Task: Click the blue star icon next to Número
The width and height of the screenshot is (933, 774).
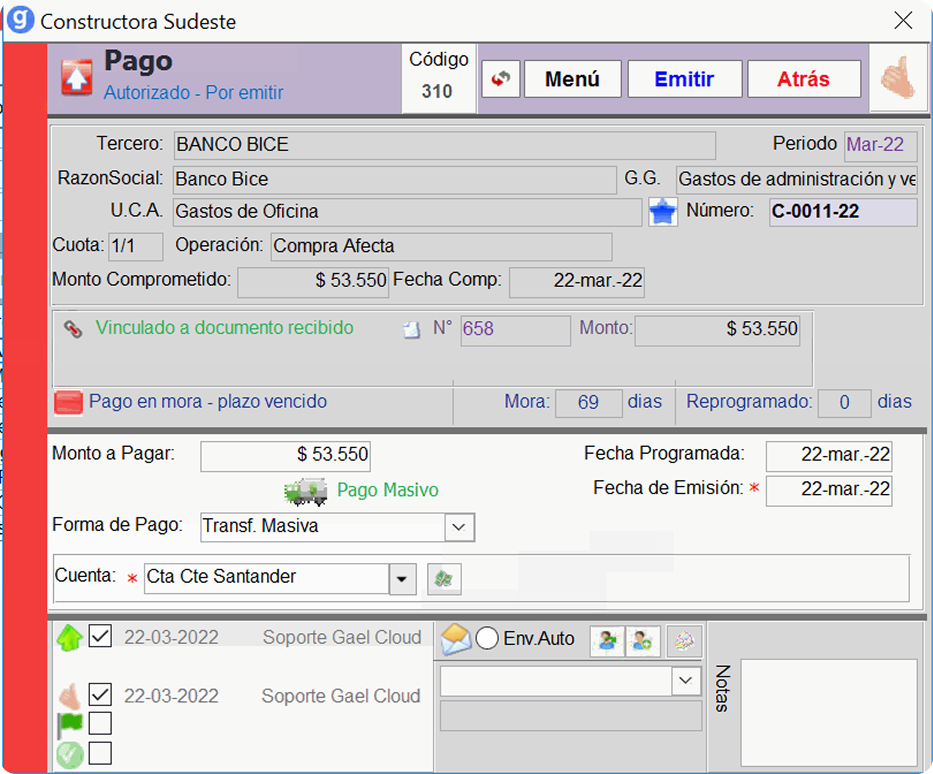Action: [x=663, y=212]
